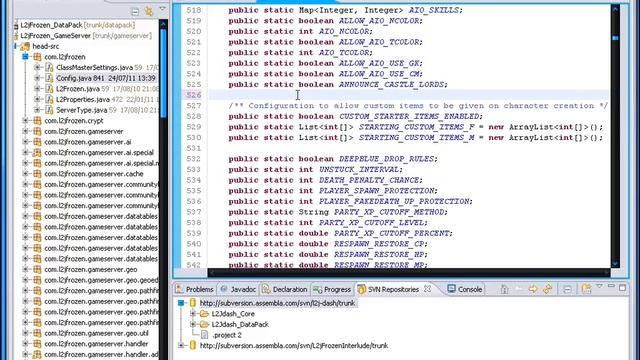Viewport: 640px width, 360px height.
Task: Refresh the SVN Repositories view
Action: tap(547, 289)
